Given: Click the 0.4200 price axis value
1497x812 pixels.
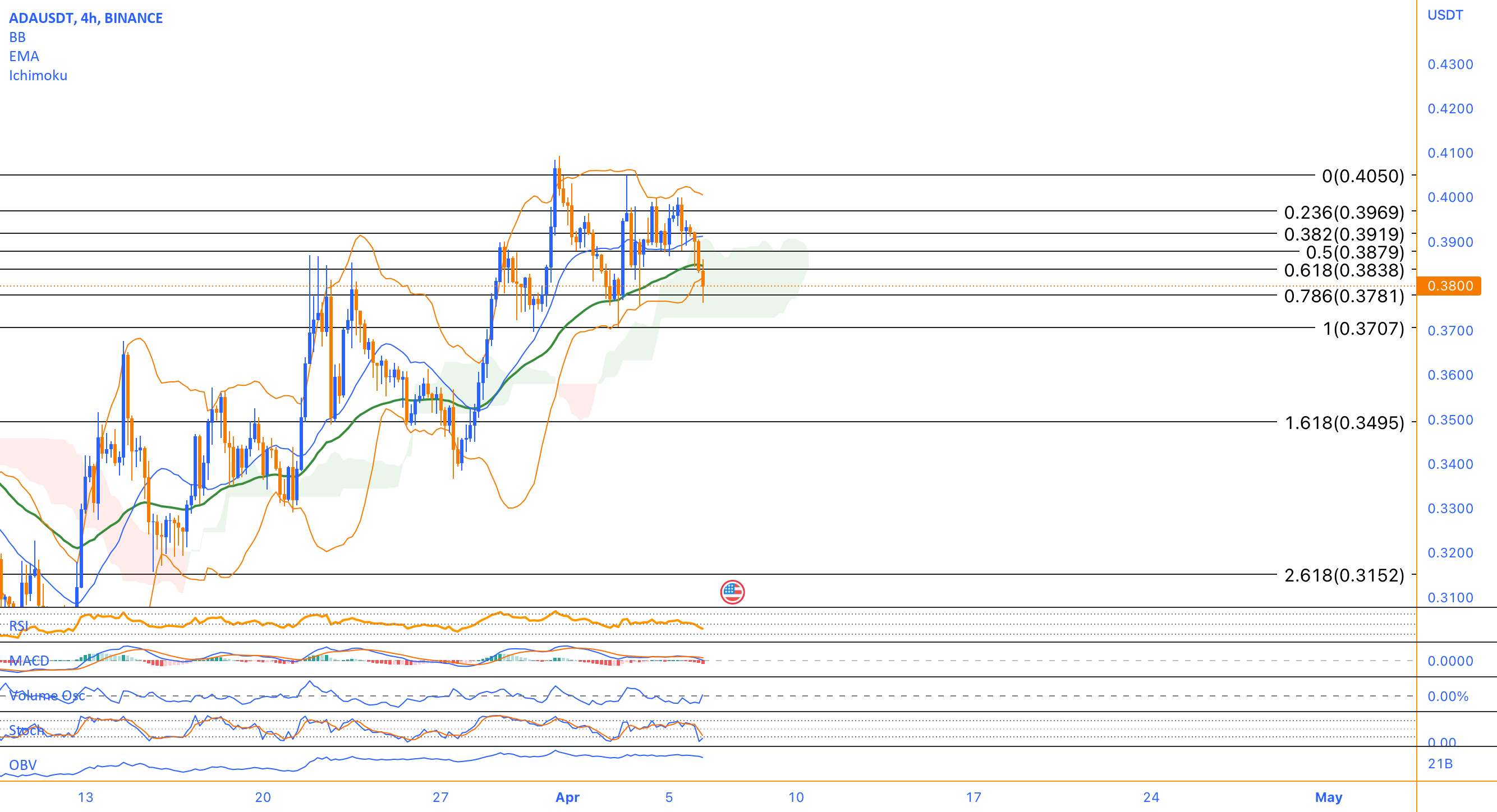Looking at the screenshot, I should [1450, 109].
